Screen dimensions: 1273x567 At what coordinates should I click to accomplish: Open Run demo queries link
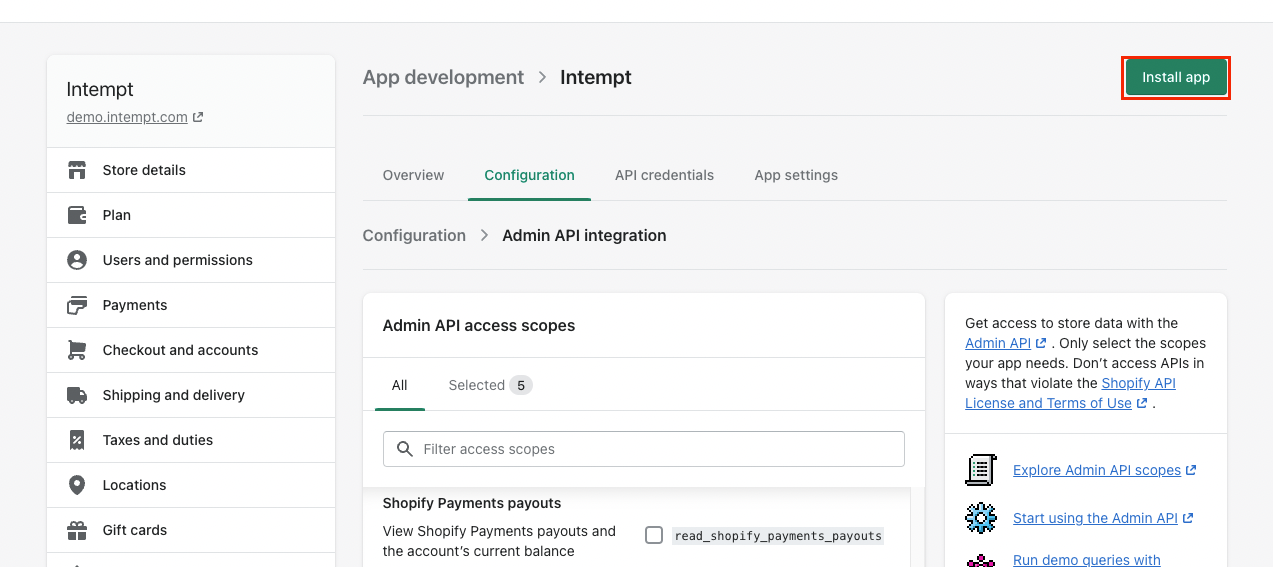[1087, 560]
